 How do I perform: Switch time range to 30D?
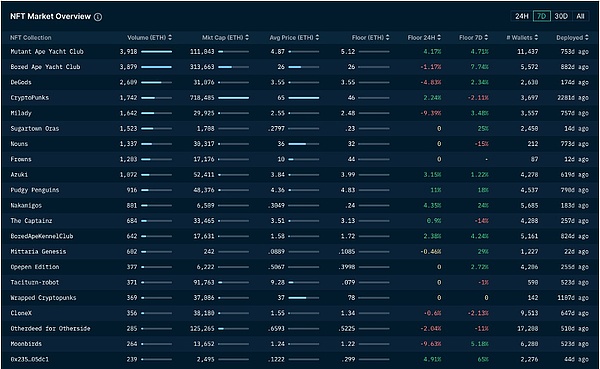[x=561, y=16]
